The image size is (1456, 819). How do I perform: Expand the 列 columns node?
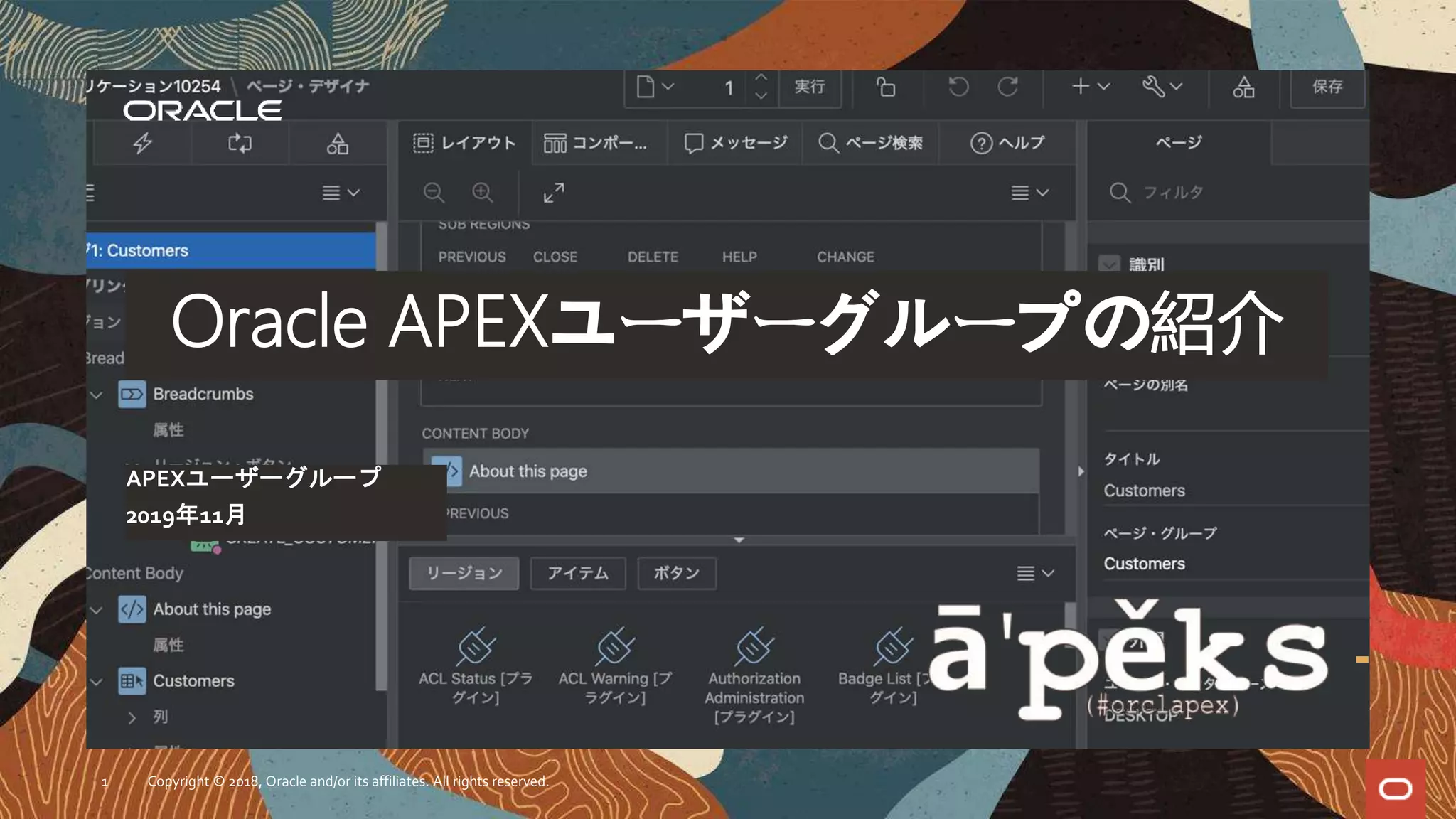click(x=132, y=717)
